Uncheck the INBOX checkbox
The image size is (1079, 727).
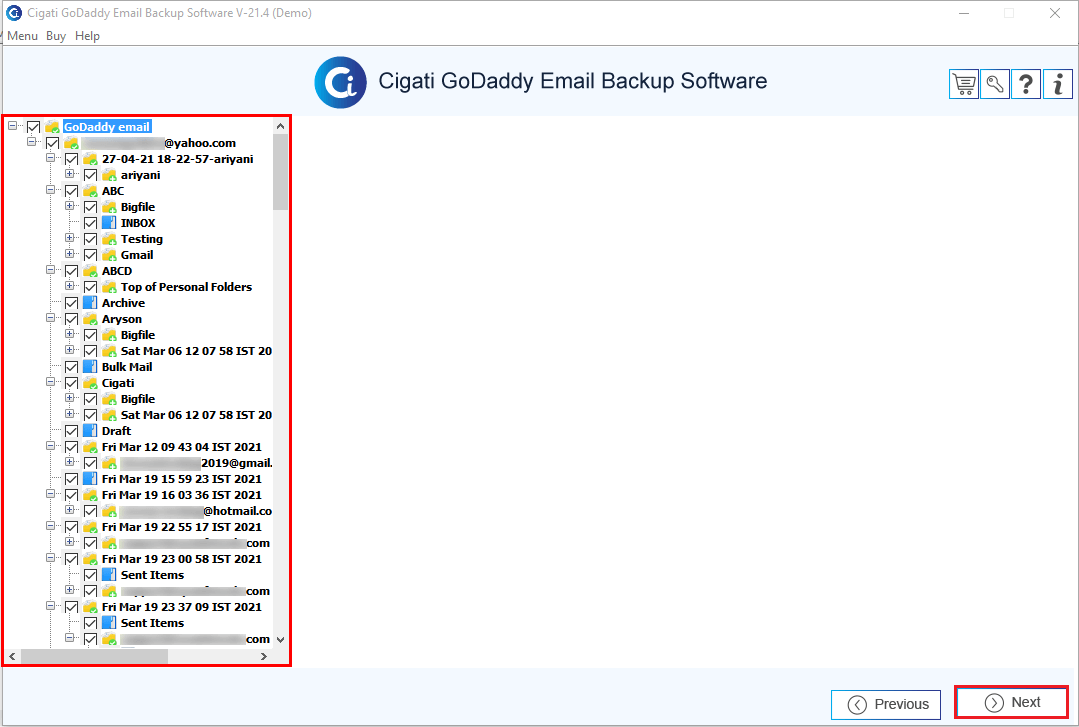click(x=90, y=223)
